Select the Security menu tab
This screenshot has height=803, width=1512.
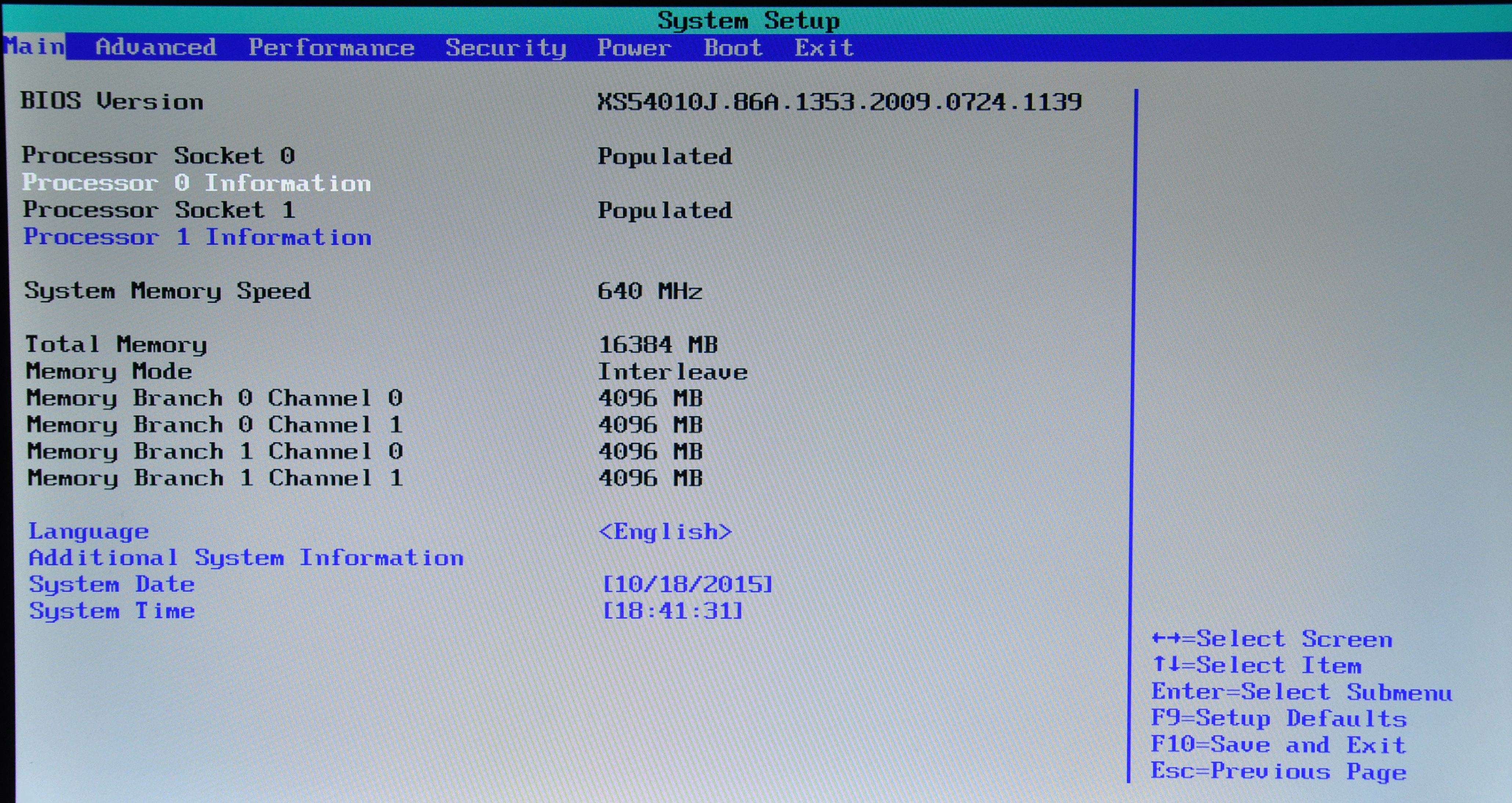505,48
